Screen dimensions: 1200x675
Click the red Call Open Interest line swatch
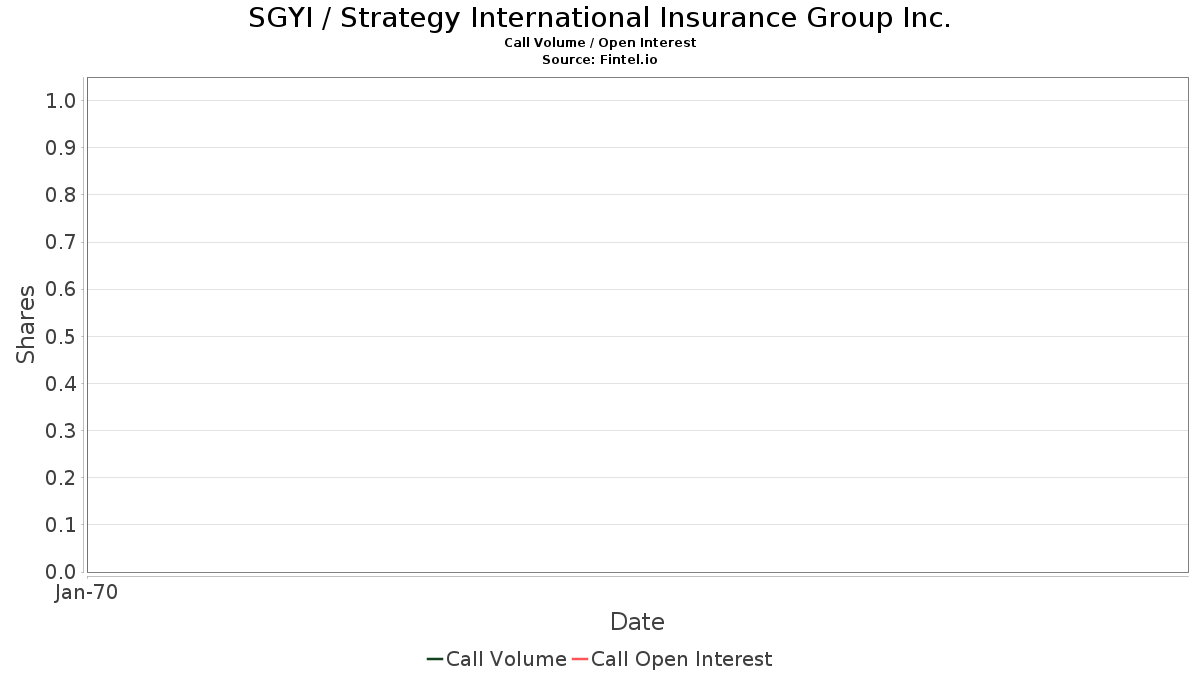(x=579, y=659)
